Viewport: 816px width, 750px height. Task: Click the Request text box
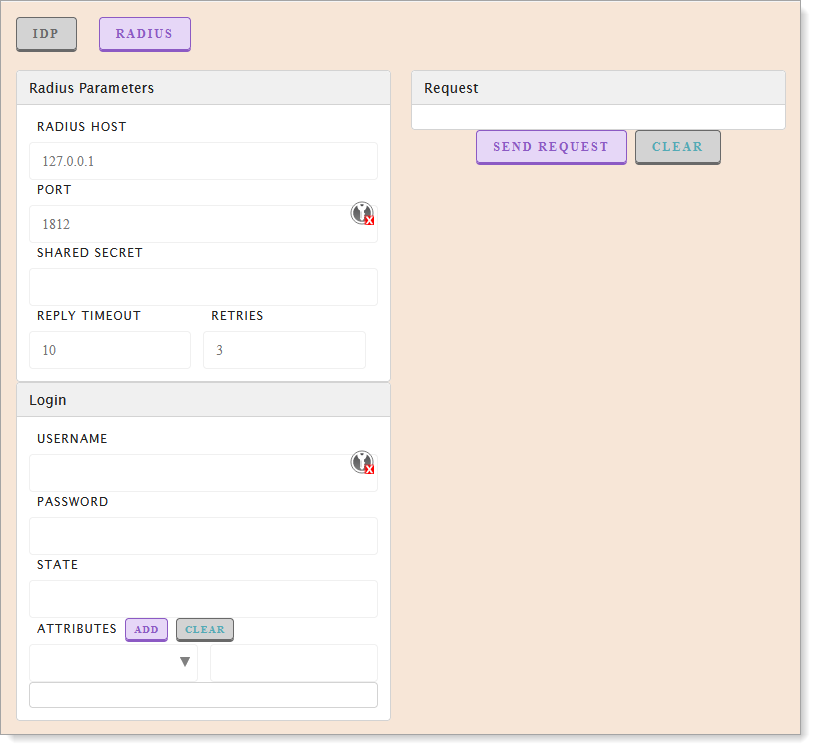point(598,117)
